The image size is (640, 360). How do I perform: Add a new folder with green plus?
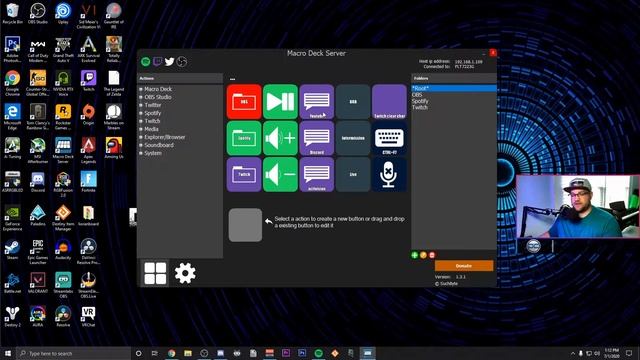click(415, 255)
